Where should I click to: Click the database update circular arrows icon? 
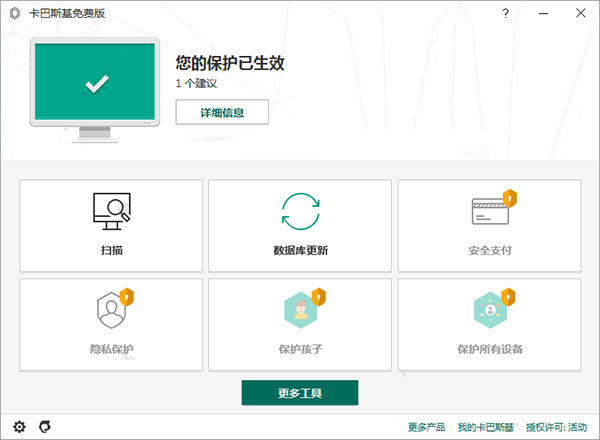point(300,211)
